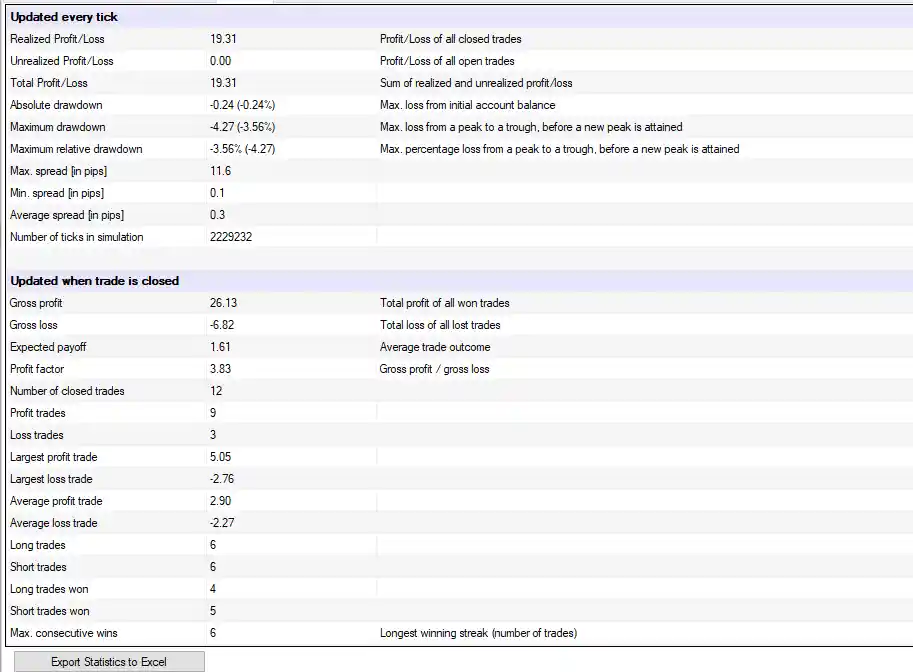Click the Max. consecutive wins label
913x672 pixels.
pos(63,633)
